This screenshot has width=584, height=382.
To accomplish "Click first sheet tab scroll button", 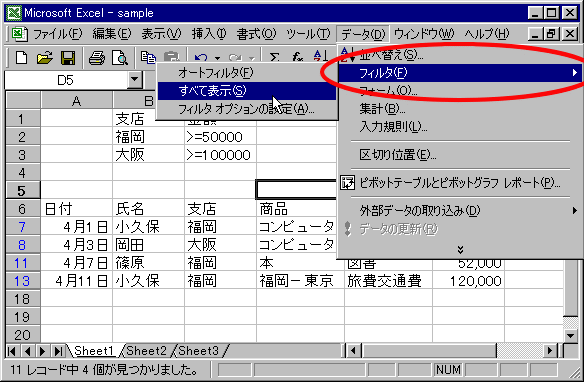I will coord(12,351).
